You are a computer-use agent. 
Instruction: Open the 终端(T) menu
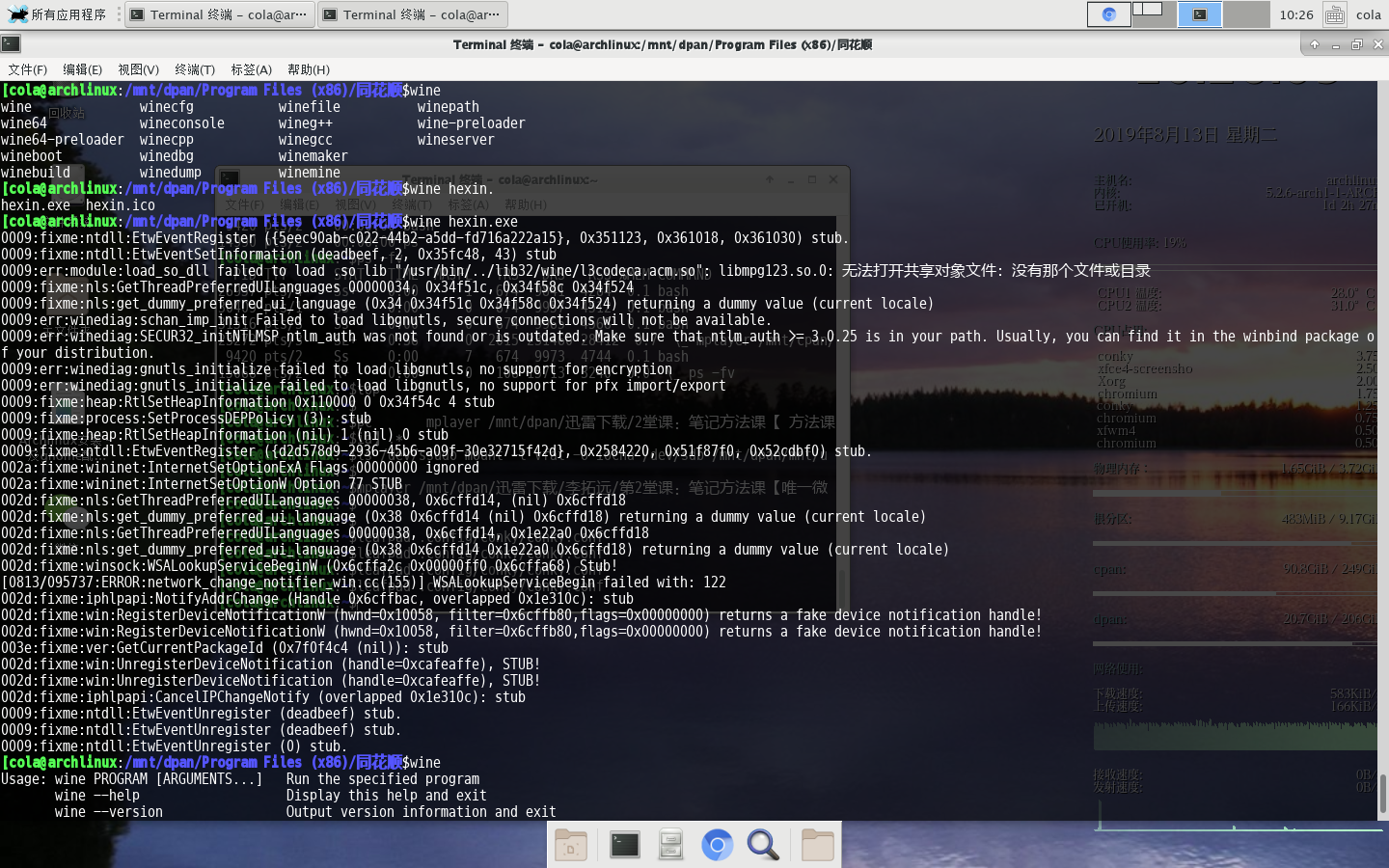[x=195, y=69]
